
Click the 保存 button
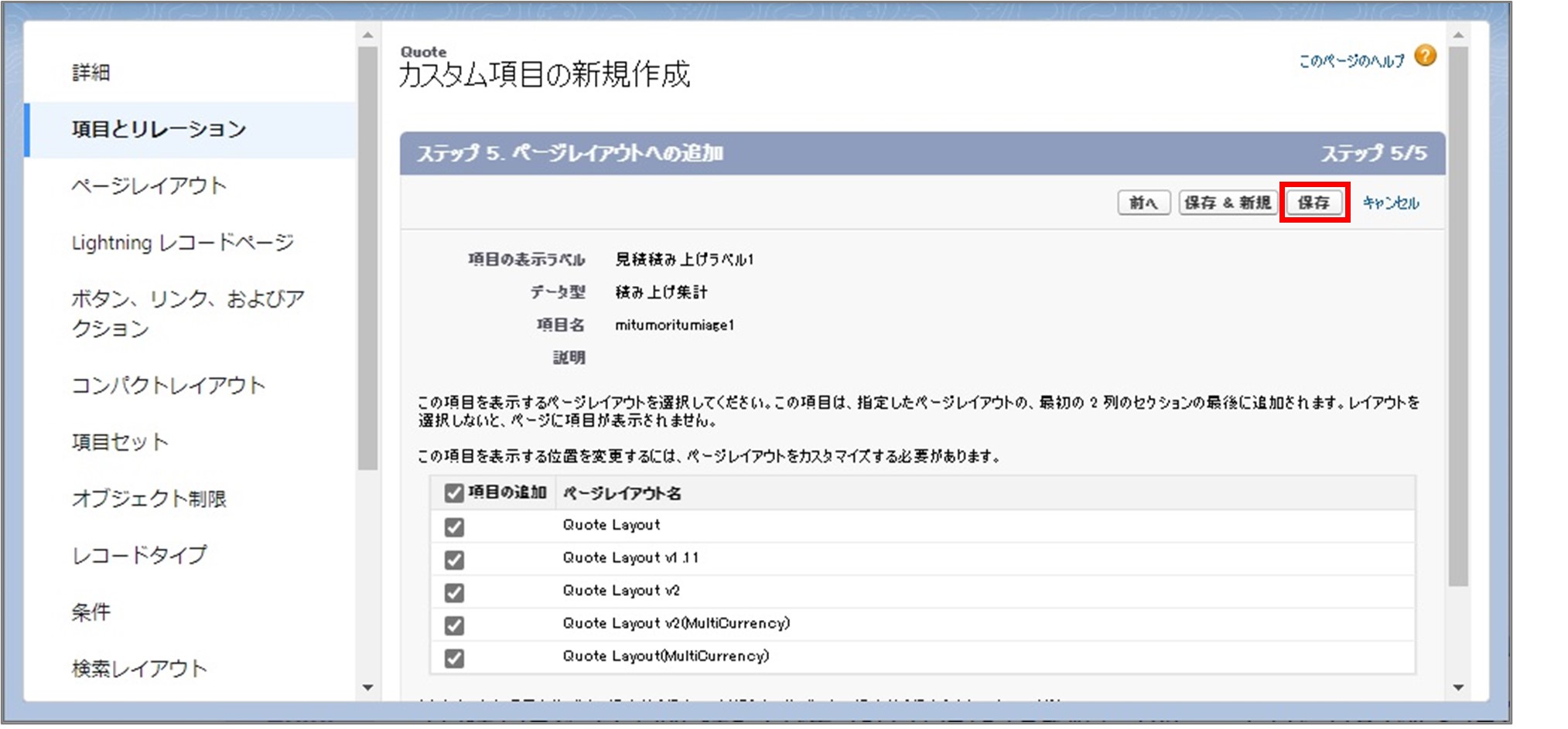pyautogui.click(x=1313, y=203)
